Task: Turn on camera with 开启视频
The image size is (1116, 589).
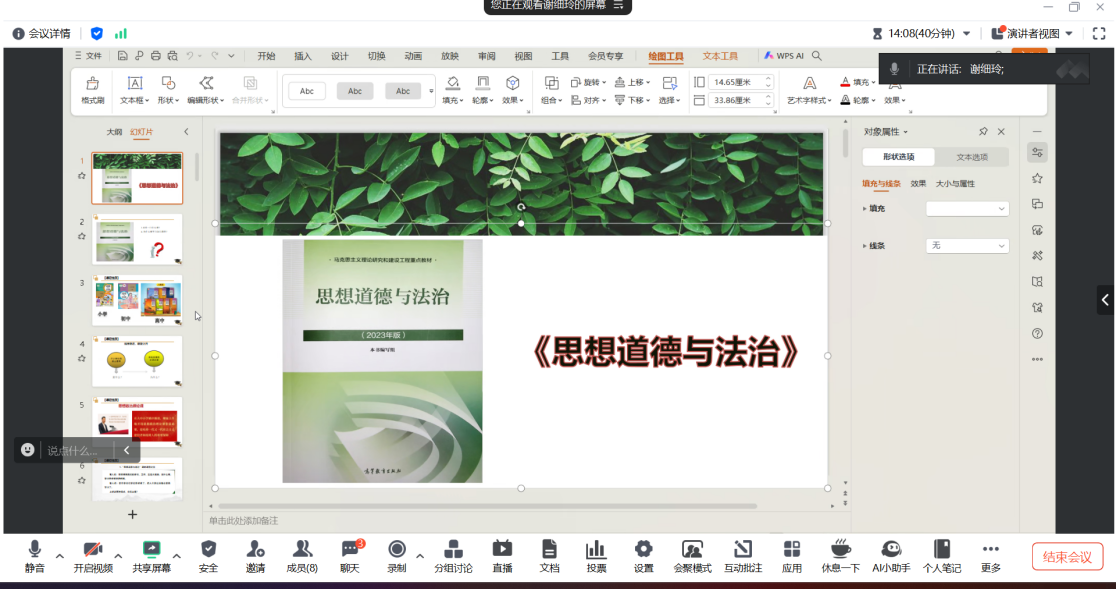Action: [92, 555]
